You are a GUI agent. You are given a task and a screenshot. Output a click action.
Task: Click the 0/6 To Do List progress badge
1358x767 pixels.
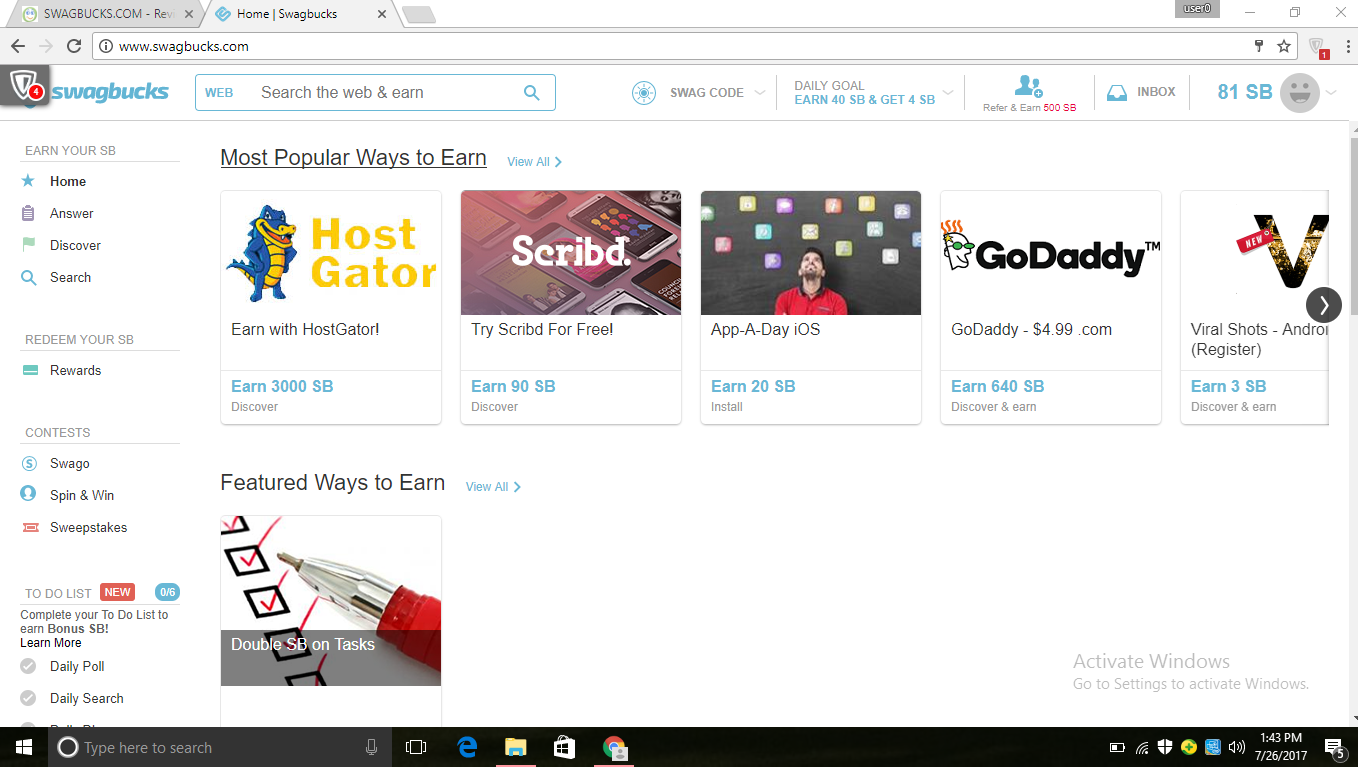pyautogui.click(x=167, y=592)
